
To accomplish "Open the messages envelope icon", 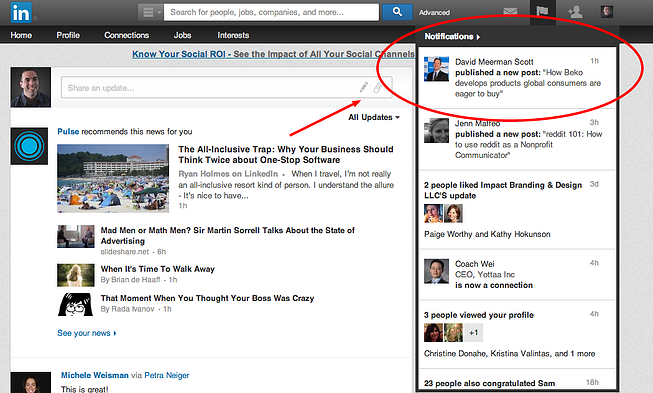I will 510,12.
